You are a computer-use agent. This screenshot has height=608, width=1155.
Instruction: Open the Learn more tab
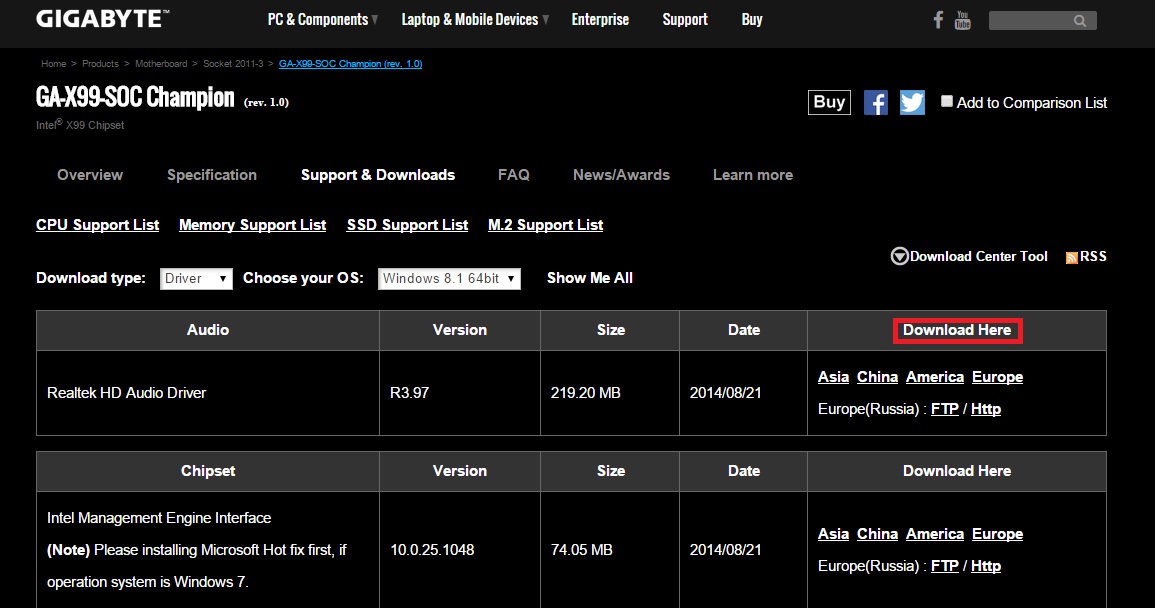753,175
